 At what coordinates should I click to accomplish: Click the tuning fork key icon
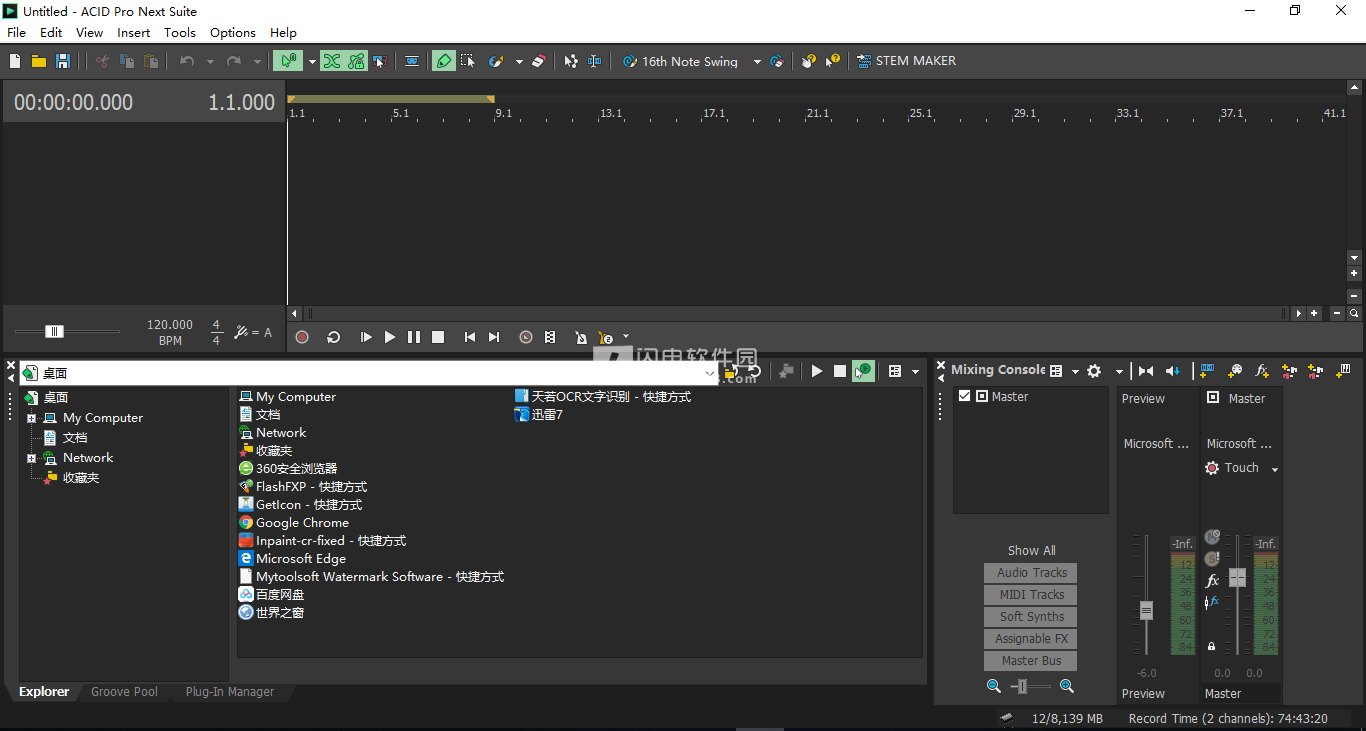(x=241, y=332)
